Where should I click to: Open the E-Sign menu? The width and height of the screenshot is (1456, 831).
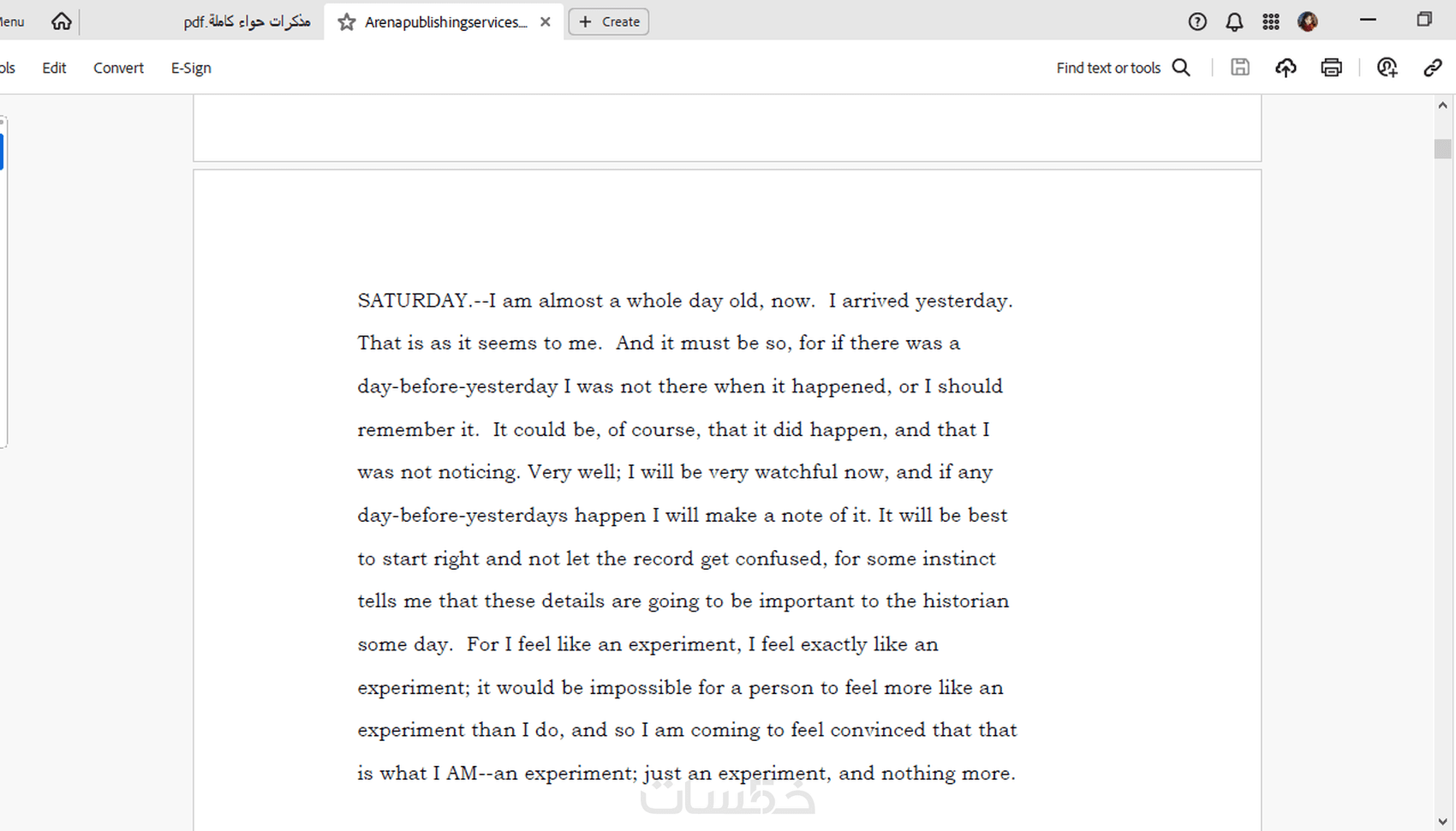coord(191,68)
